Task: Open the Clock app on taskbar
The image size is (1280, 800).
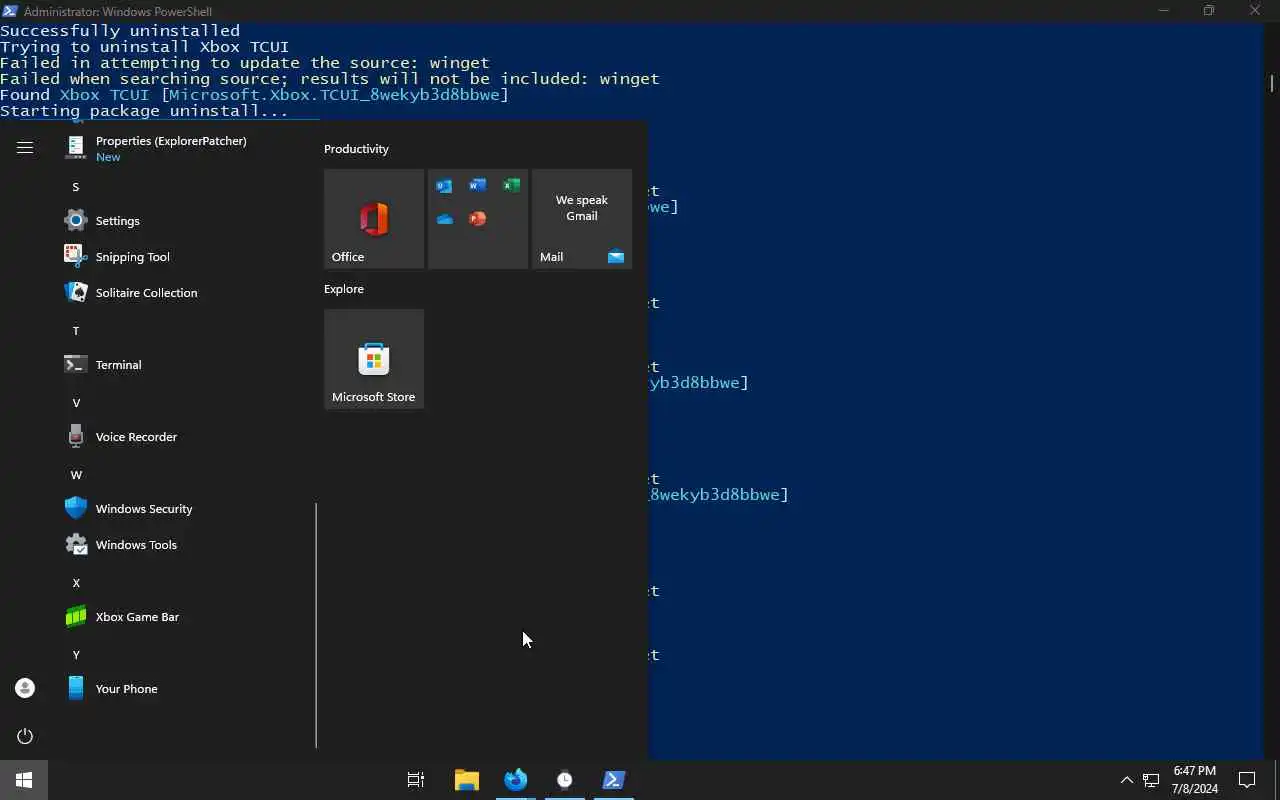Action: click(x=564, y=780)
